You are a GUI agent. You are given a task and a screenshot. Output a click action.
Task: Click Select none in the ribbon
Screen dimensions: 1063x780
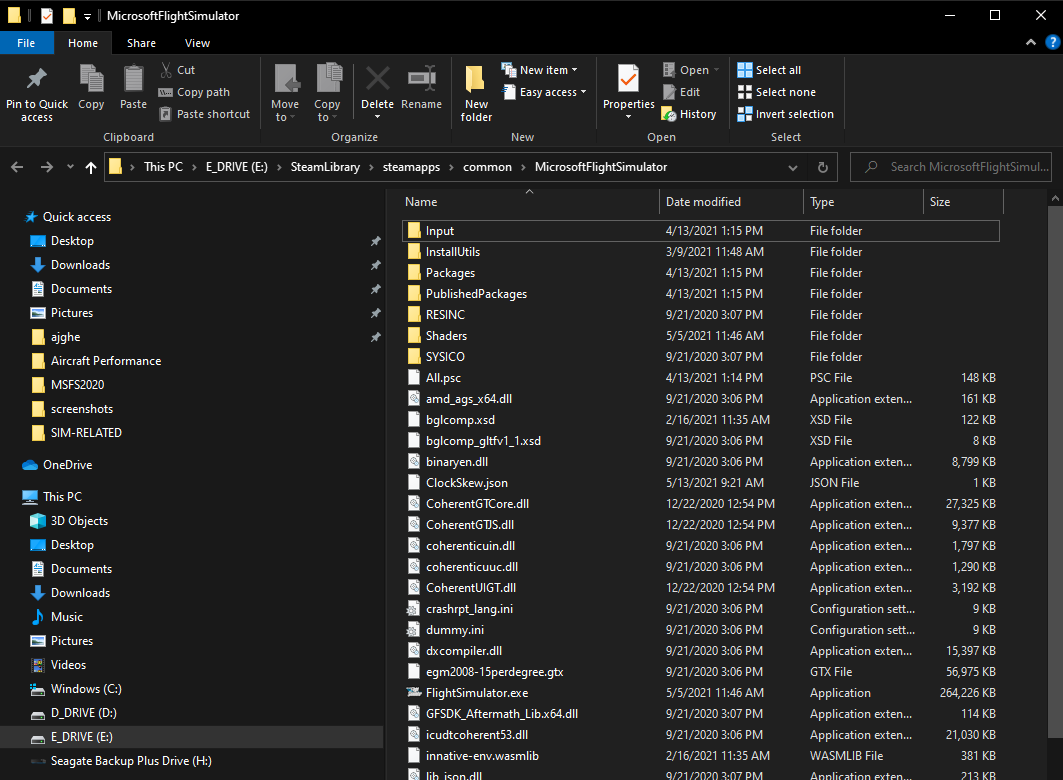[777, 92]
